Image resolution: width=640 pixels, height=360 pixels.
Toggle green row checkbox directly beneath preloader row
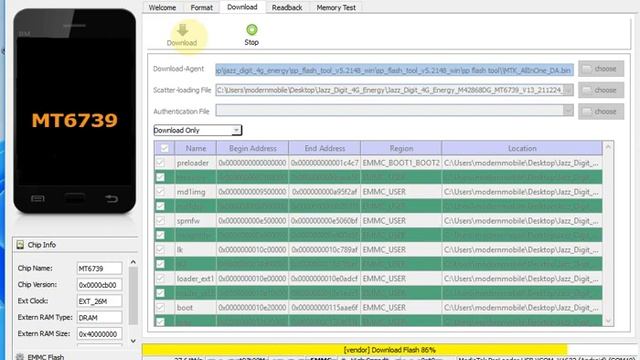click(160, 177)
